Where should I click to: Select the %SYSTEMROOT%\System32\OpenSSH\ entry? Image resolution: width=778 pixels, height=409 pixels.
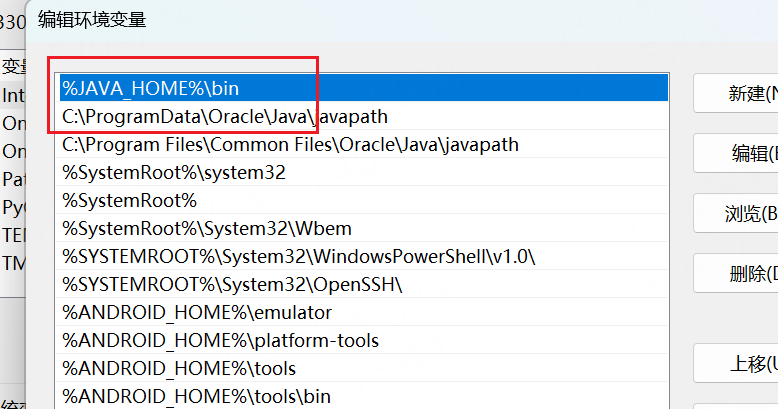(x=363, y=284)
